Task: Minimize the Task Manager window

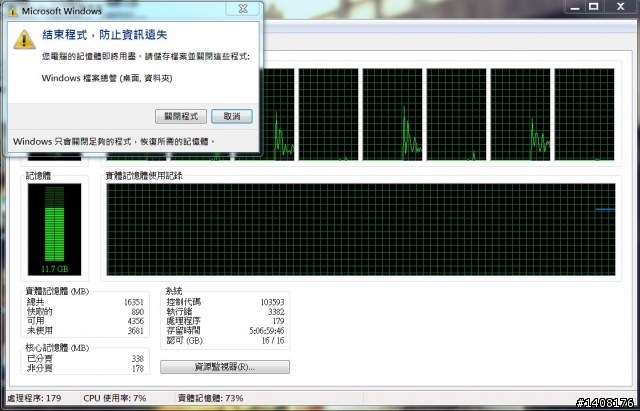Action: 576,7
